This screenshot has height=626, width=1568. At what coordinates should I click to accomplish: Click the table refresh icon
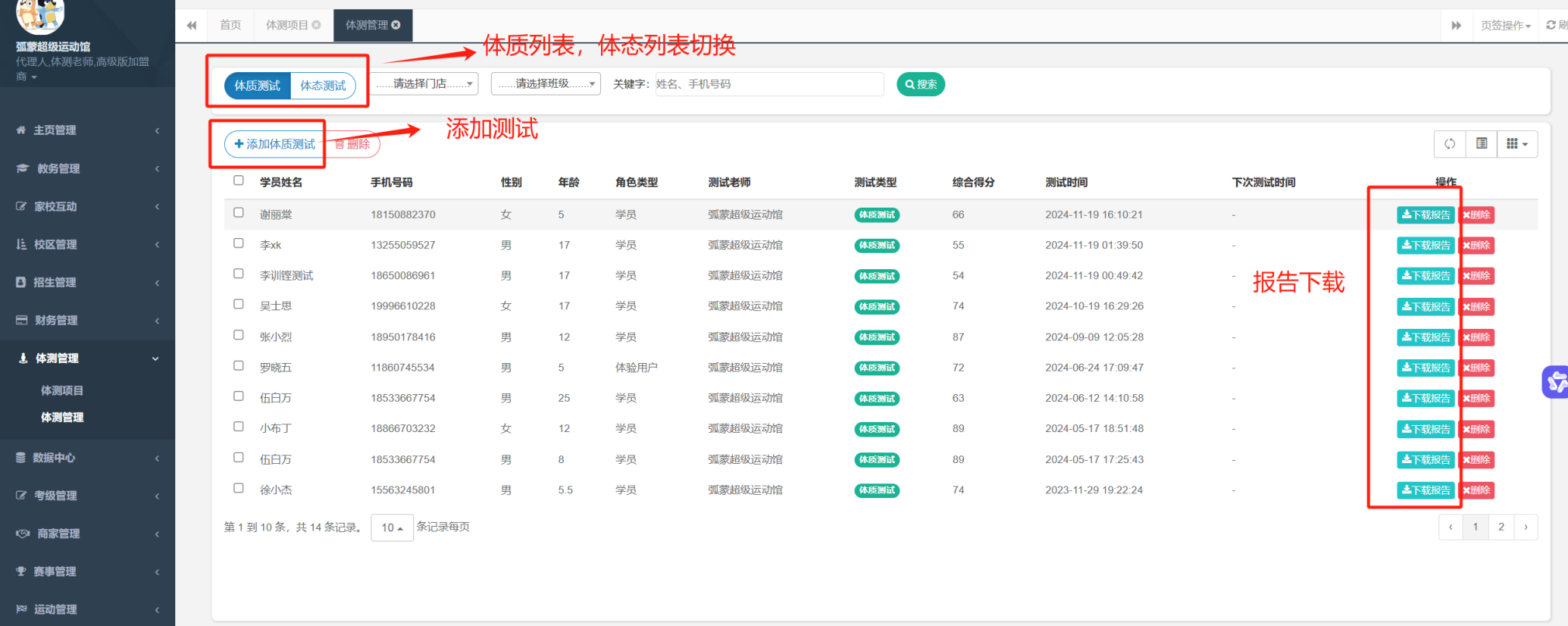1449,144
